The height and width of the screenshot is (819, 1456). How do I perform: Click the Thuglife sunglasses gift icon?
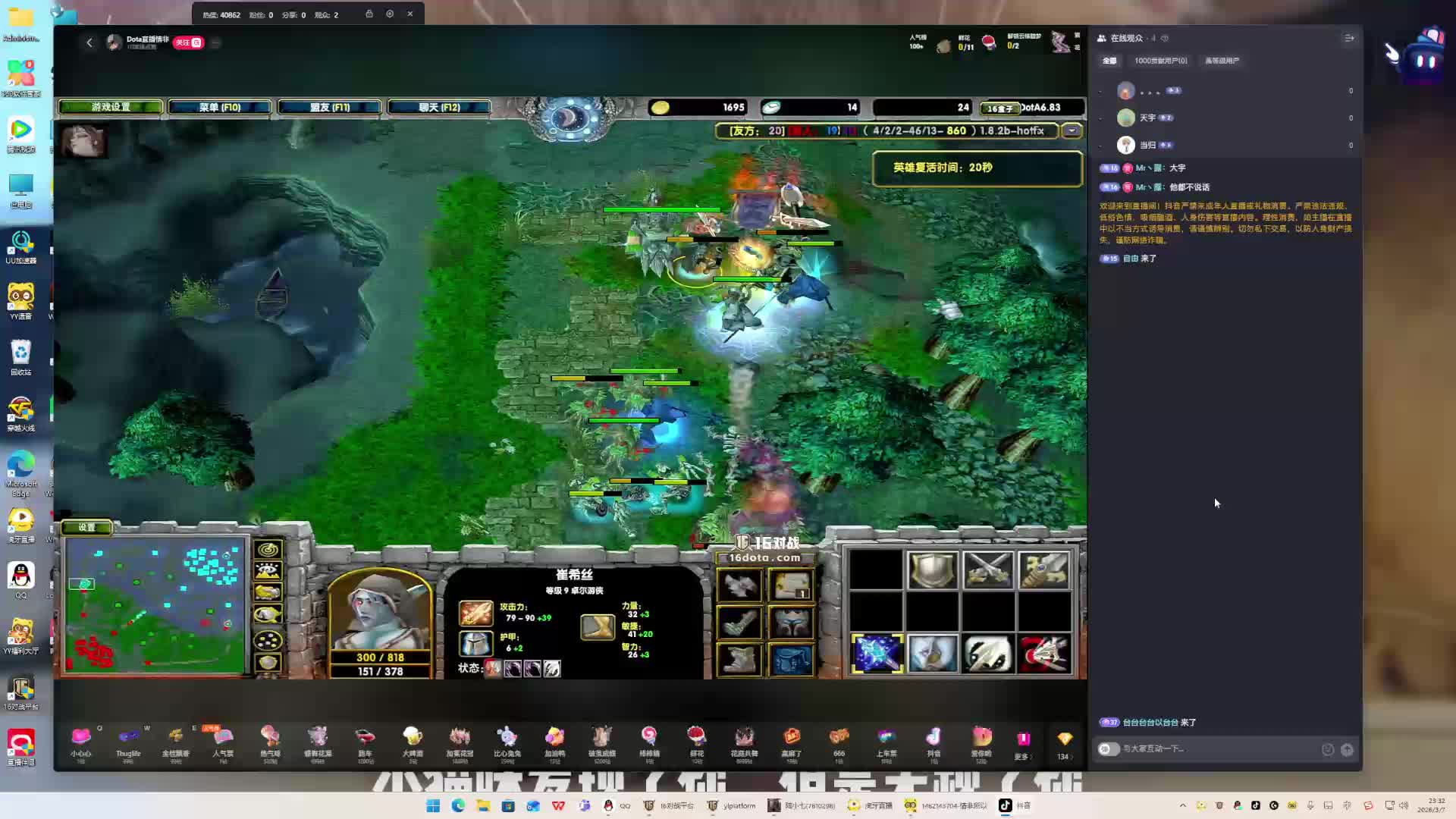click(128, 737)
